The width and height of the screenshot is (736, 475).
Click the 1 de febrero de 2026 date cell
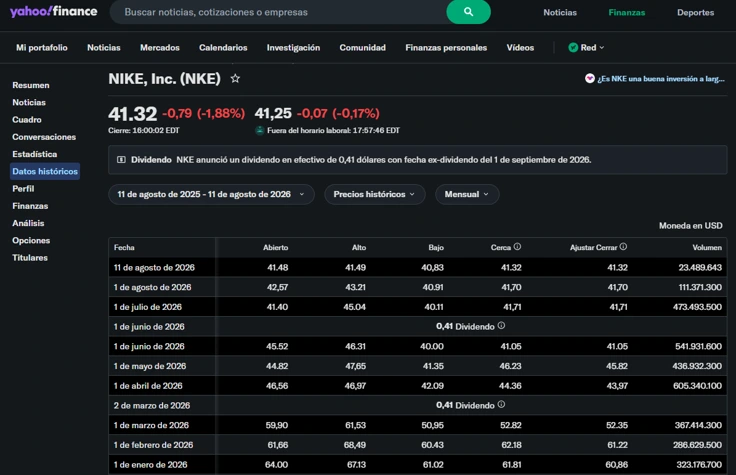153,445
